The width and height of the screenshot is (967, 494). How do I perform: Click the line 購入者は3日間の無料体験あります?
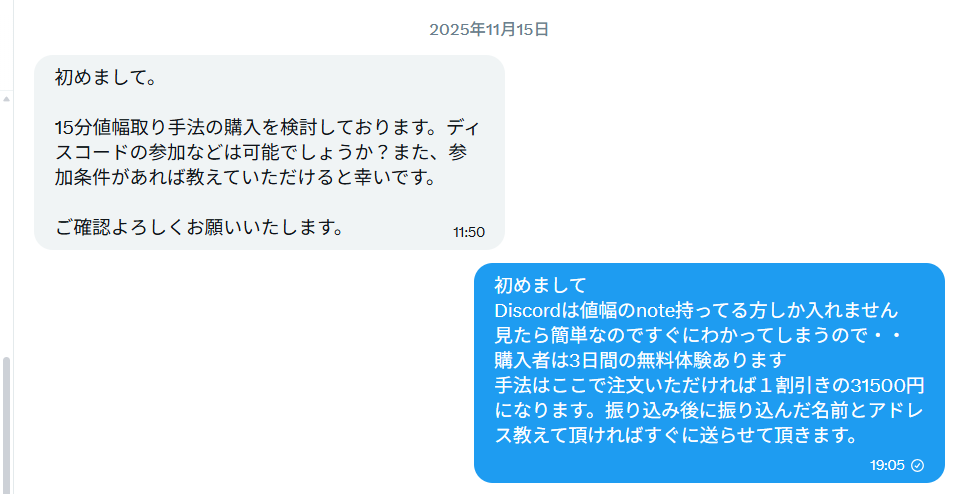[x=640, y=360]
